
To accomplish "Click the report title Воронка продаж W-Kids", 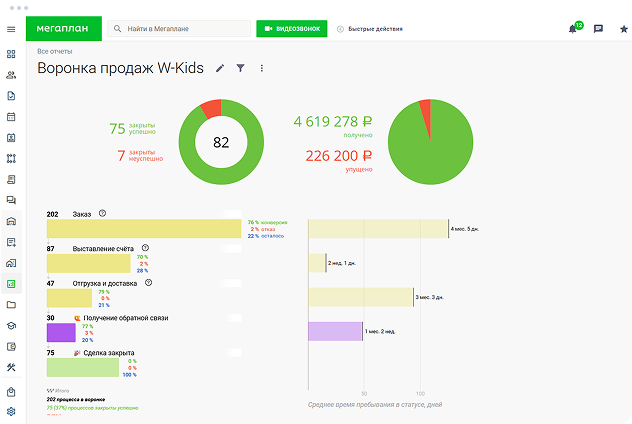I will (121, 68).
